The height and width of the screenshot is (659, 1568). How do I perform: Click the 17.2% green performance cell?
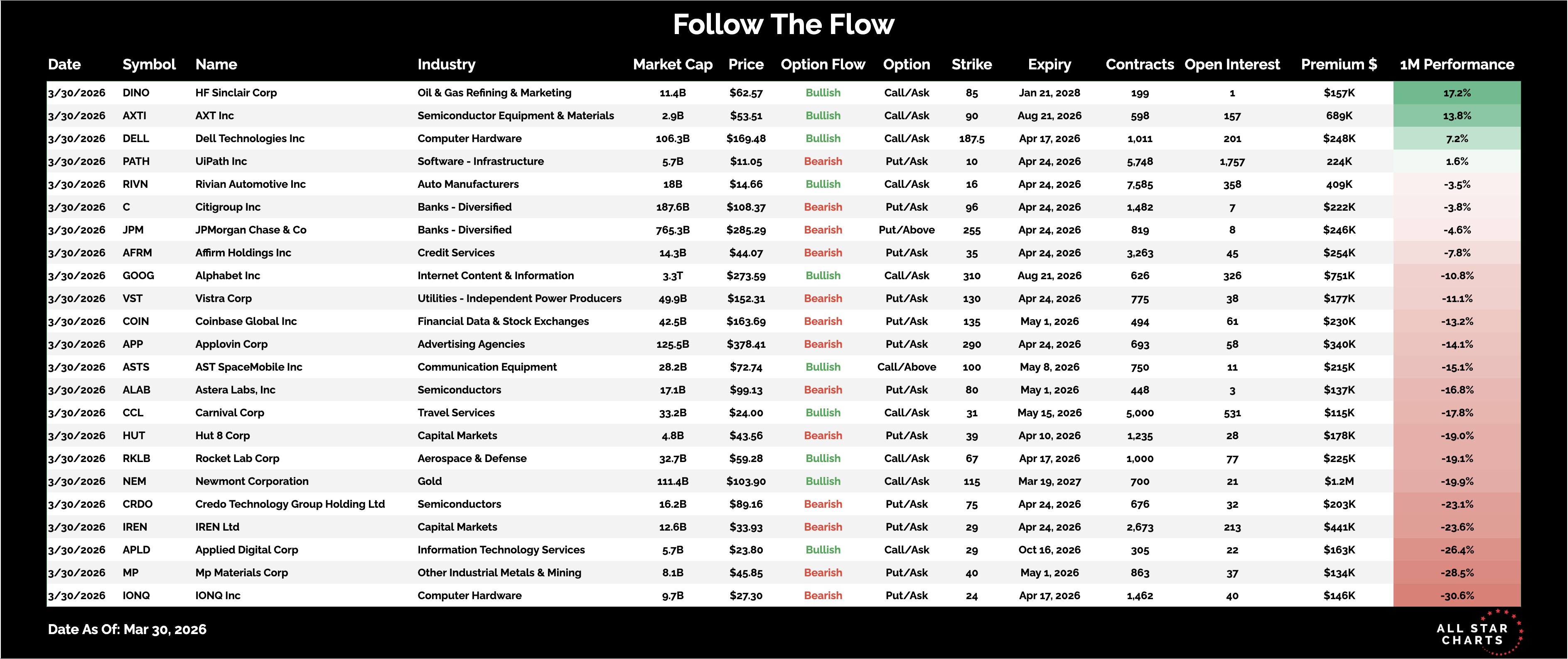click(1457, 93)
